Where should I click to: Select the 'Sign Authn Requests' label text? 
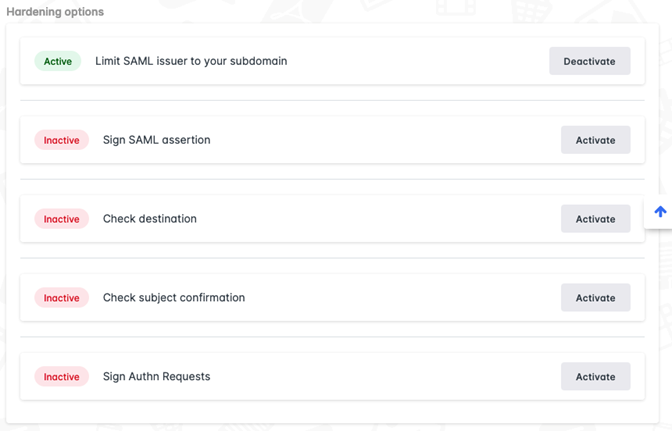pyautogui.click(x=157, y=377)
